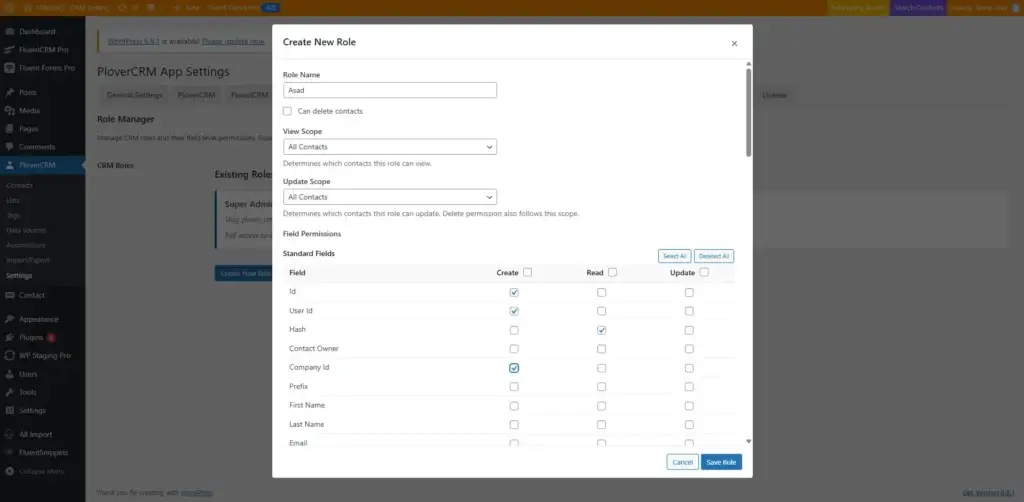Screen dimensions: 1024x502
Task: Open the Update Scope dropdown
Action: tap(390, 196)
